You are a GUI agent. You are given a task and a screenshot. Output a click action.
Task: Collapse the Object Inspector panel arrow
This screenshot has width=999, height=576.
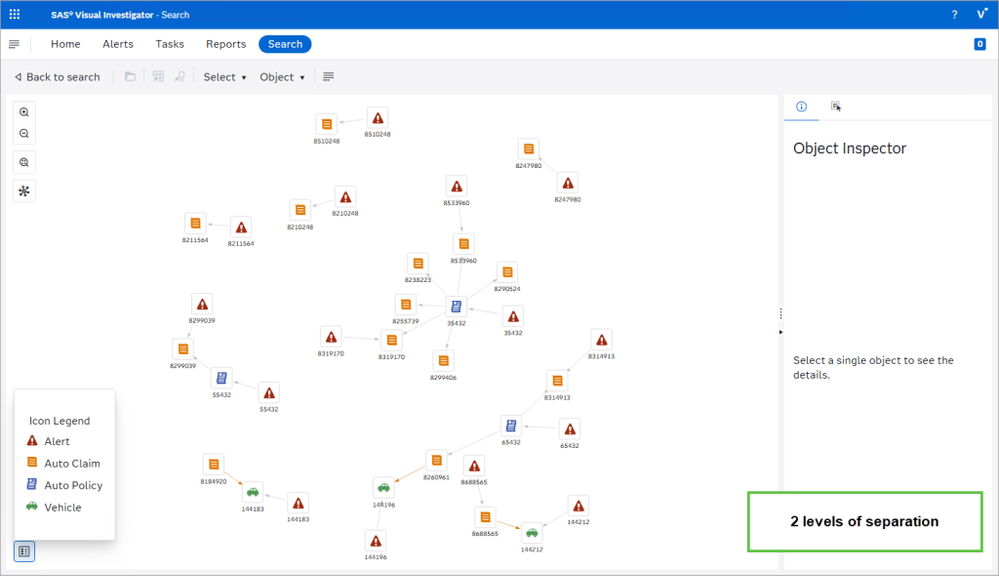[x=780, y=332]
